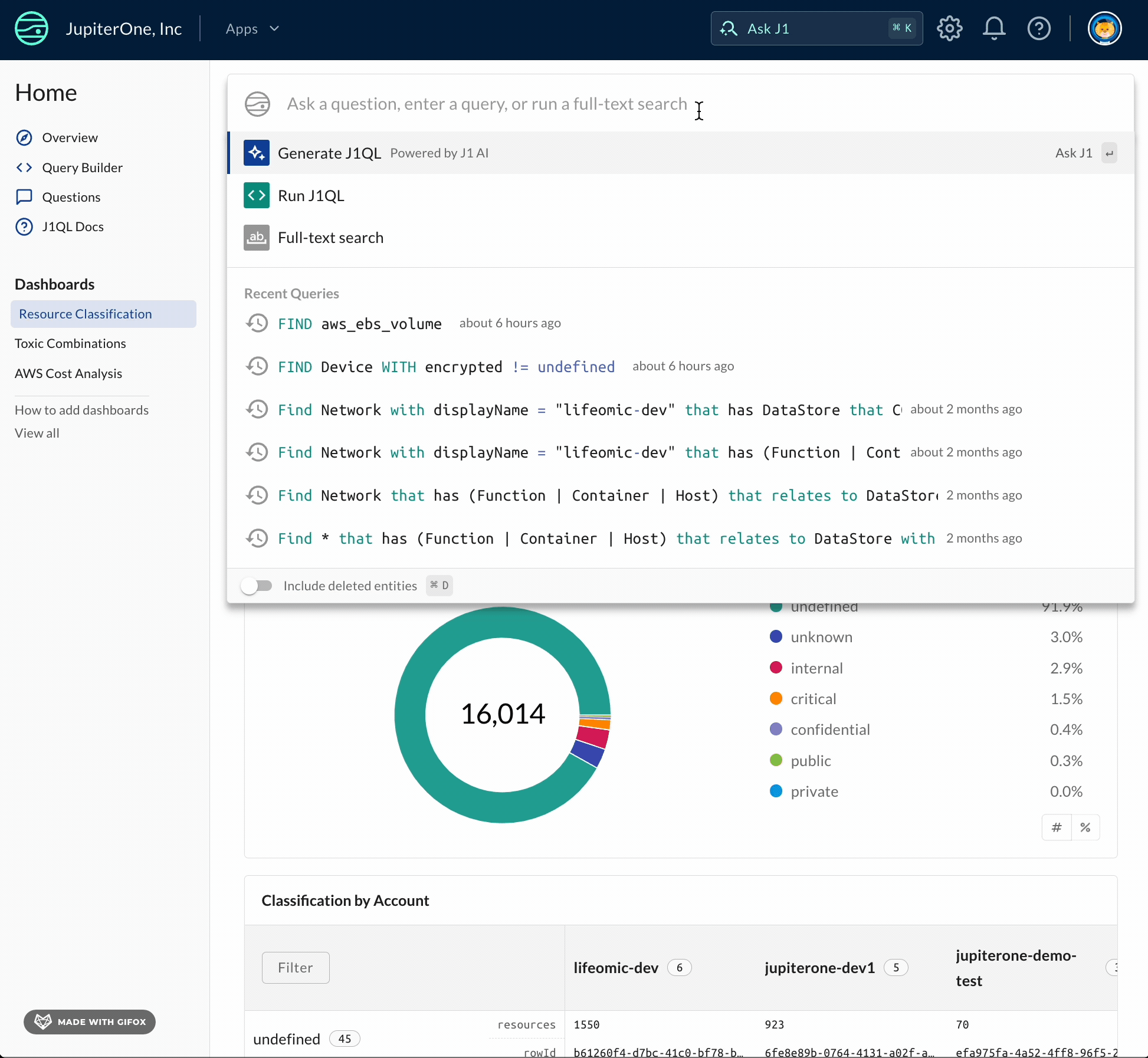The width and height of the screenshot is (1148, 1058).
Task: Open Query Builder in sidebar
Action: [82, 167]
